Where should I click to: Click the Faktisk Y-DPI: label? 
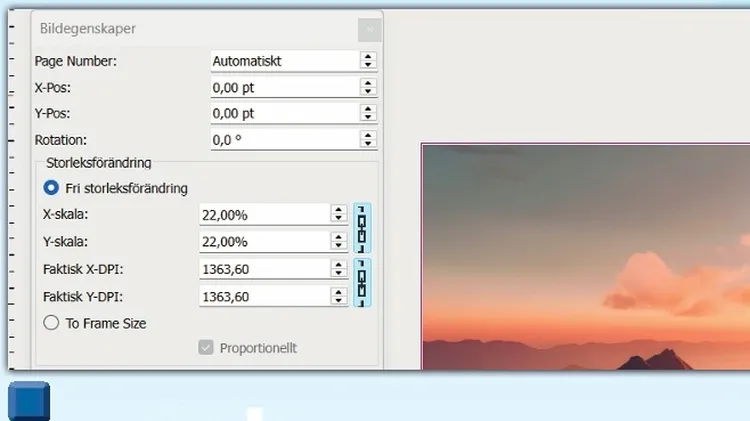pos(83,297)
